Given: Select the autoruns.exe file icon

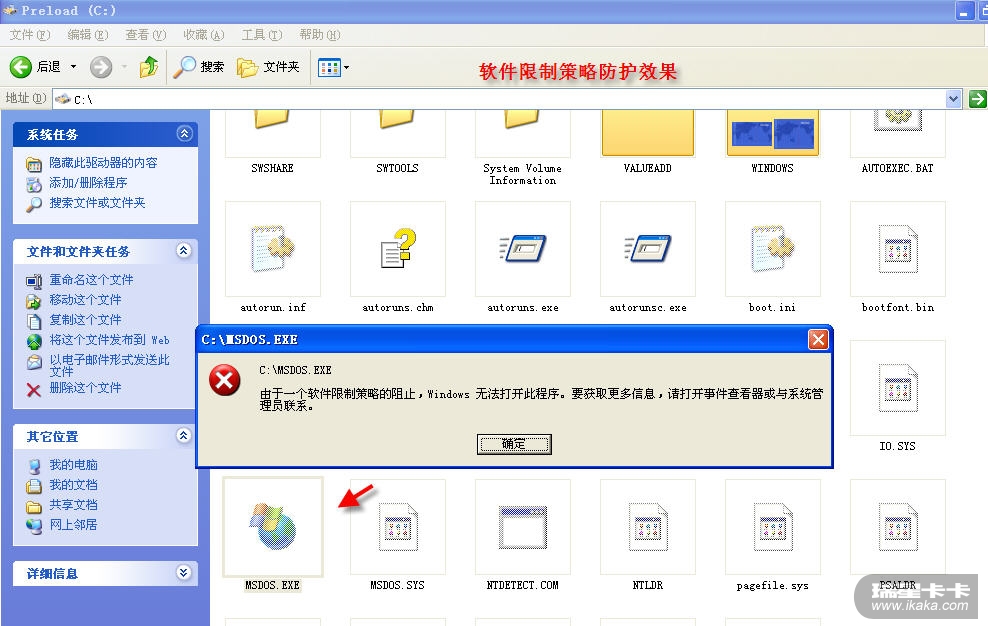Looking at the screenshot, I should 522,249.
